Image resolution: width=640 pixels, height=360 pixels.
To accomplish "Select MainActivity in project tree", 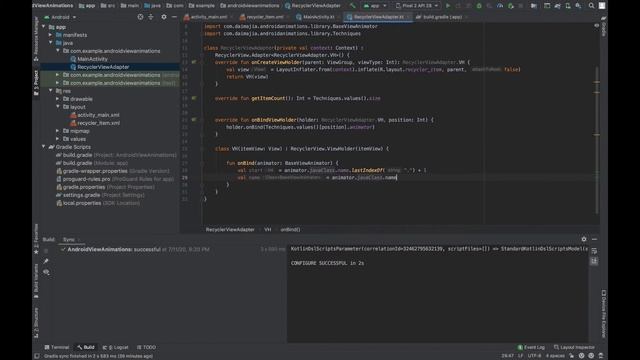I will 92,59.
